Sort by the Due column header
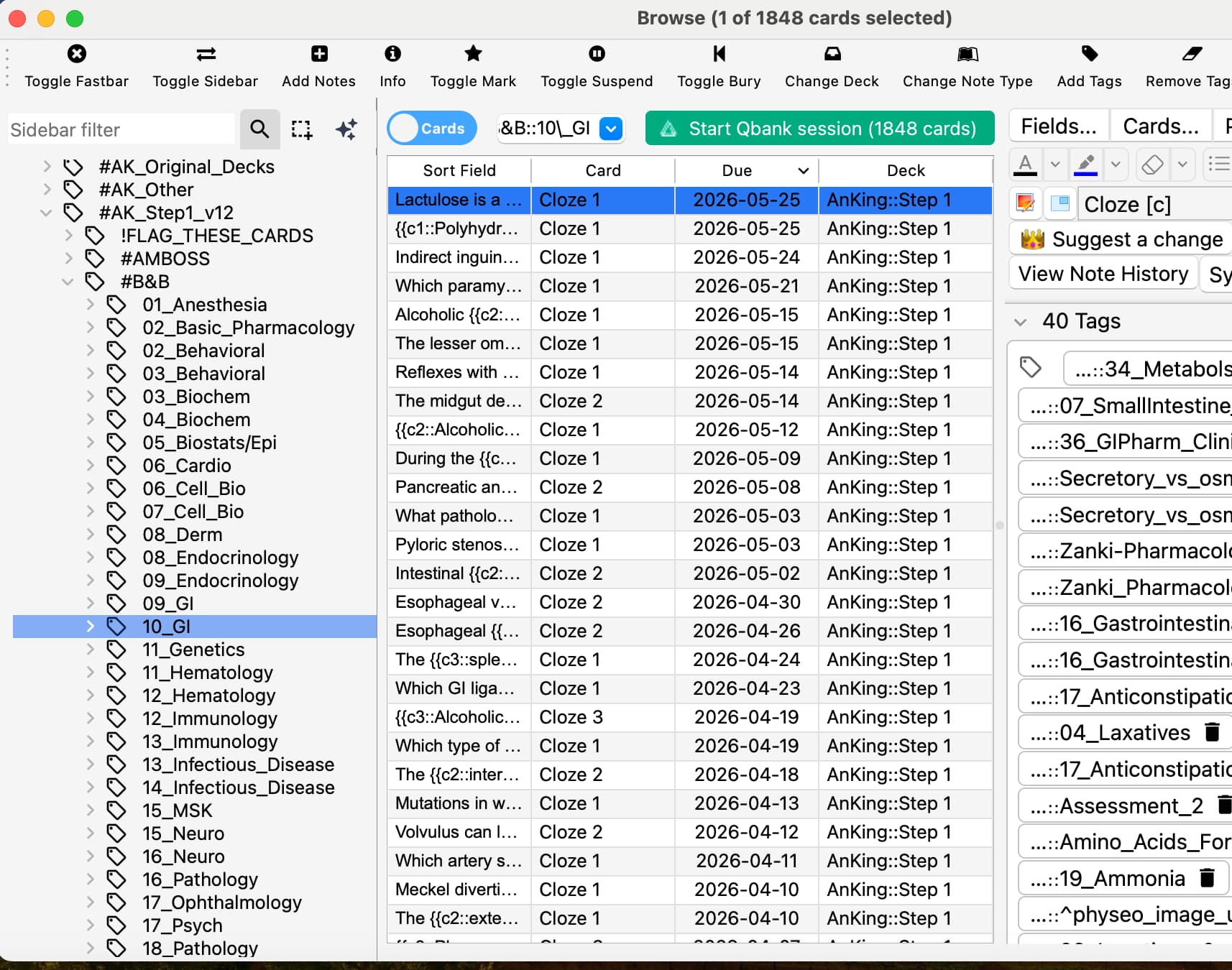1232x970 pixels. [x=737, y=170]
